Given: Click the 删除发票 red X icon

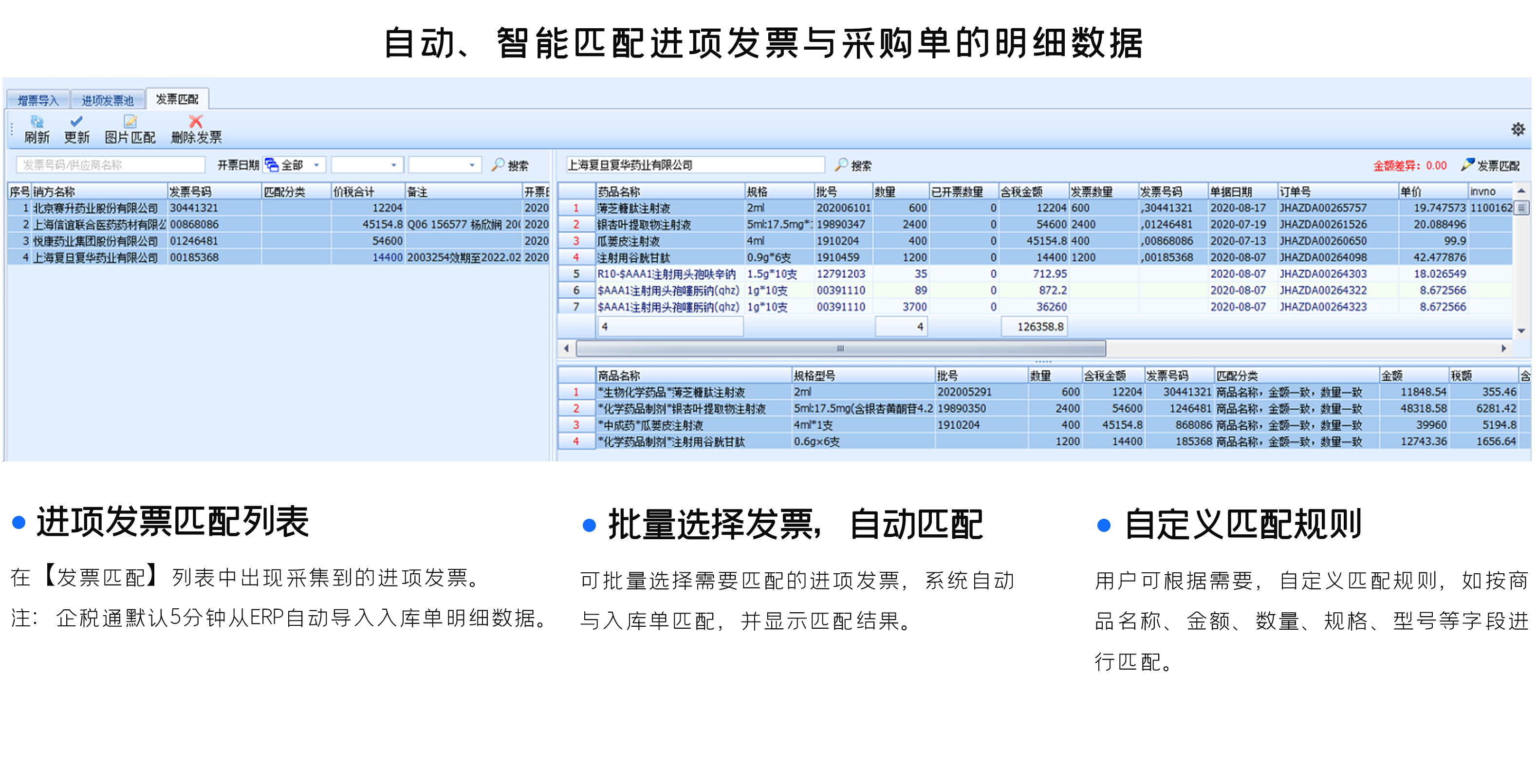Looking at the screenshot, I should pos(196,122).
